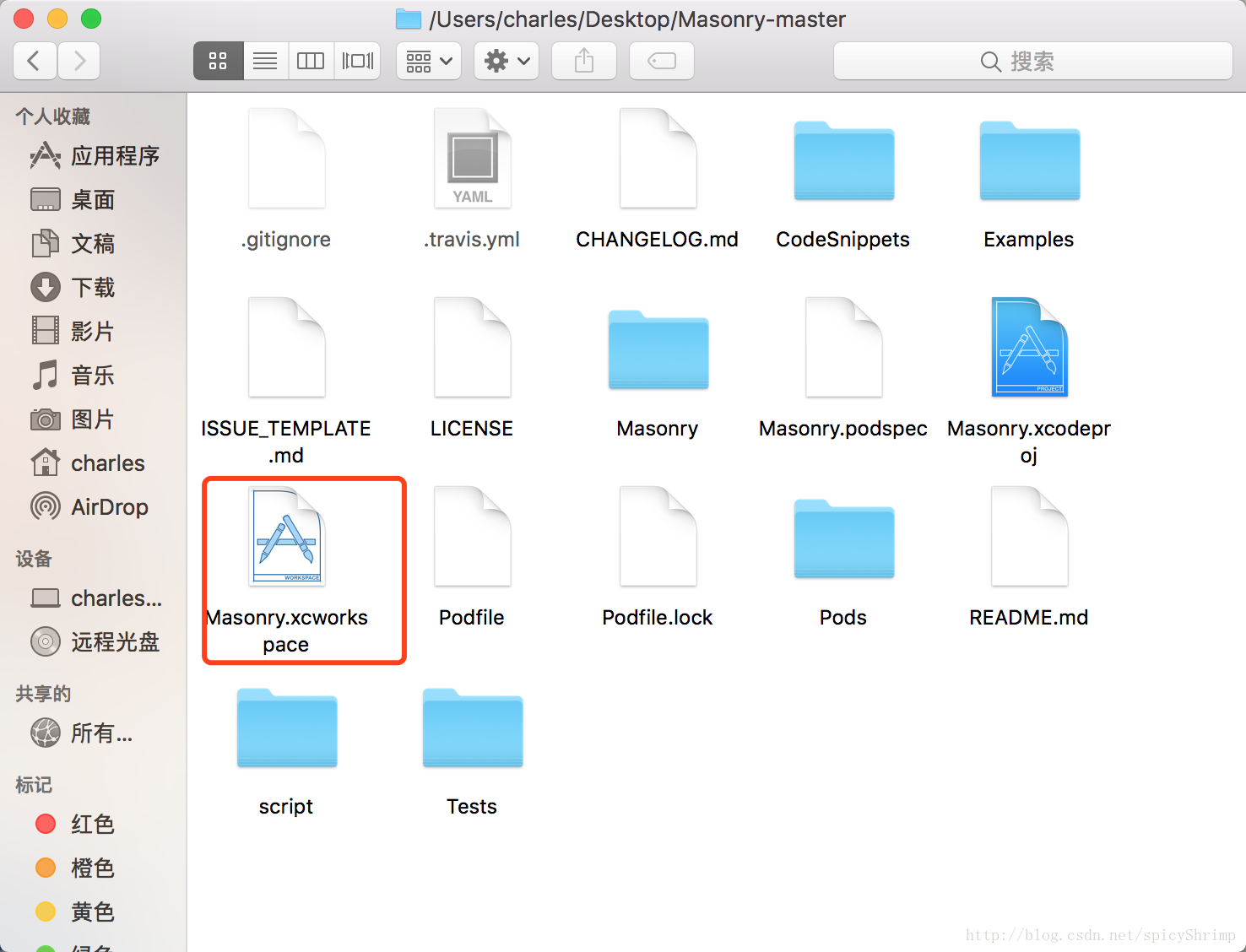This screenshot has height=952, width=1246.
Task: Open the gear action menu
Action: [x=507, y=61]
